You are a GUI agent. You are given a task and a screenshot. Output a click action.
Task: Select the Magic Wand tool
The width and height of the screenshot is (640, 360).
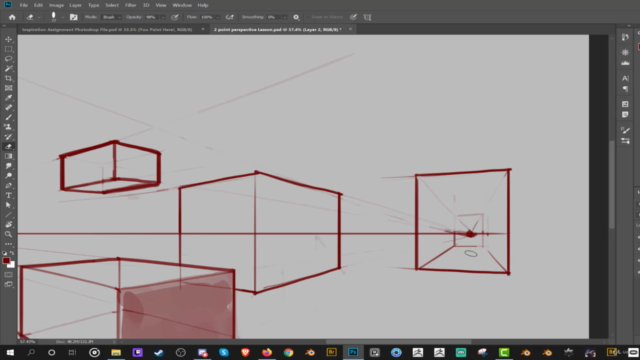point(8,69)
